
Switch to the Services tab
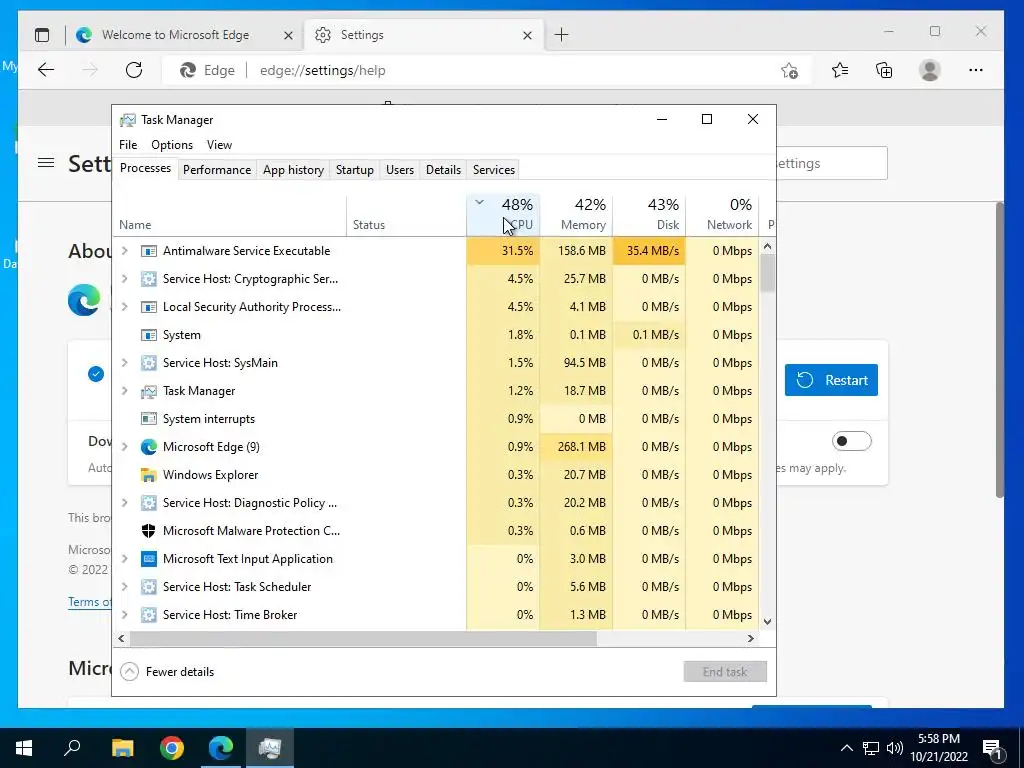click(494, 170)
